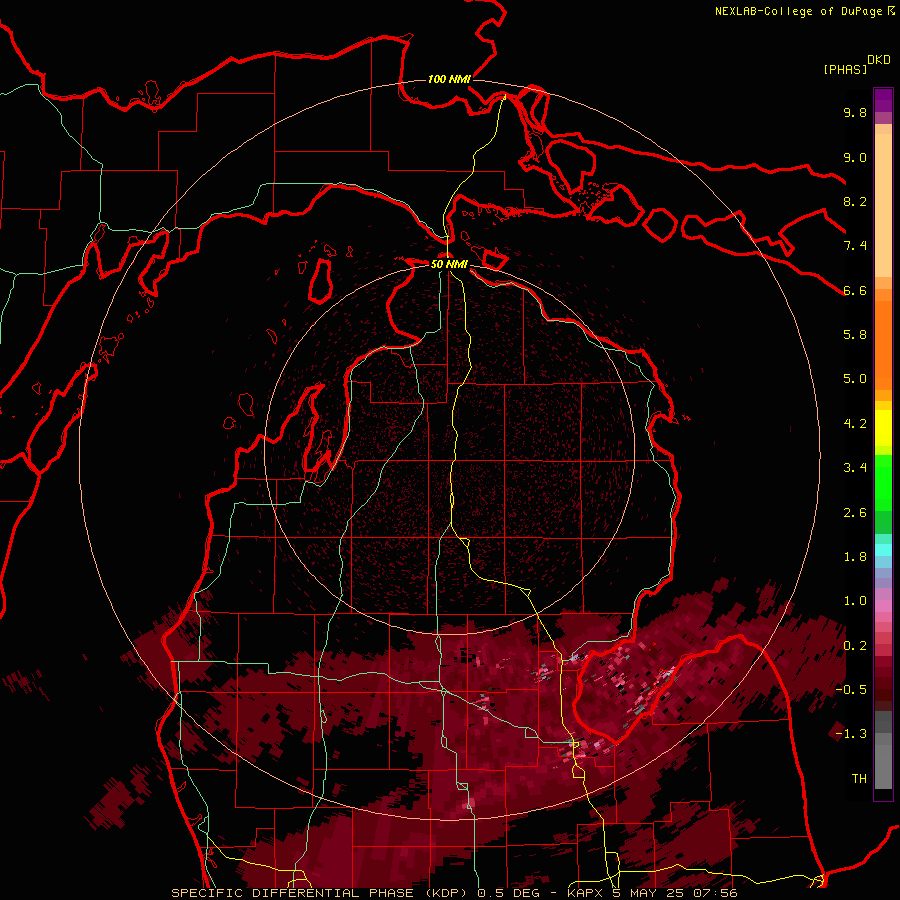Screen dimensions: 900x900
Task: Click the 2.6 scale value
Action: tap(855, 513)
